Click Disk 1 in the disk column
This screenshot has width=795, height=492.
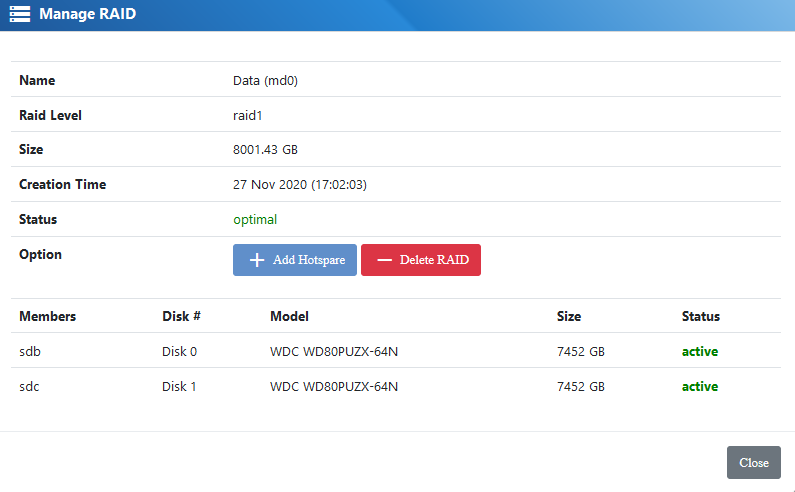(x=179, y=386)
